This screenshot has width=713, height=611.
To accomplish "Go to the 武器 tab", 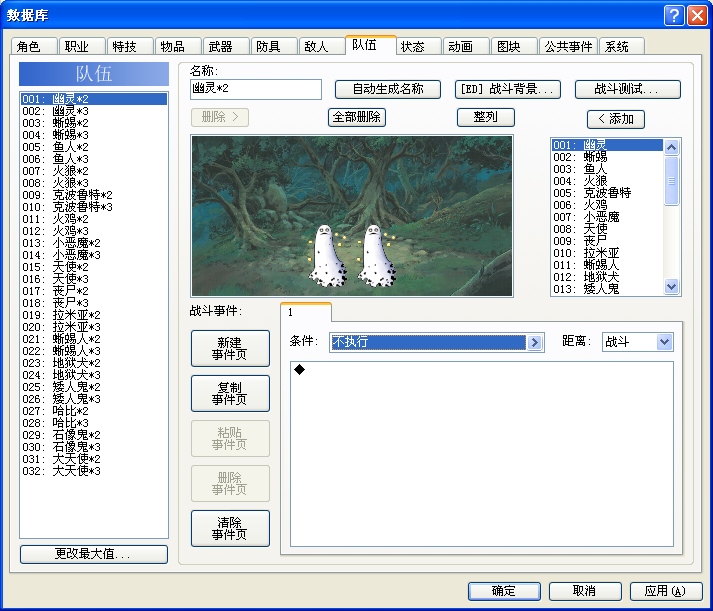I will click(226, 47).
